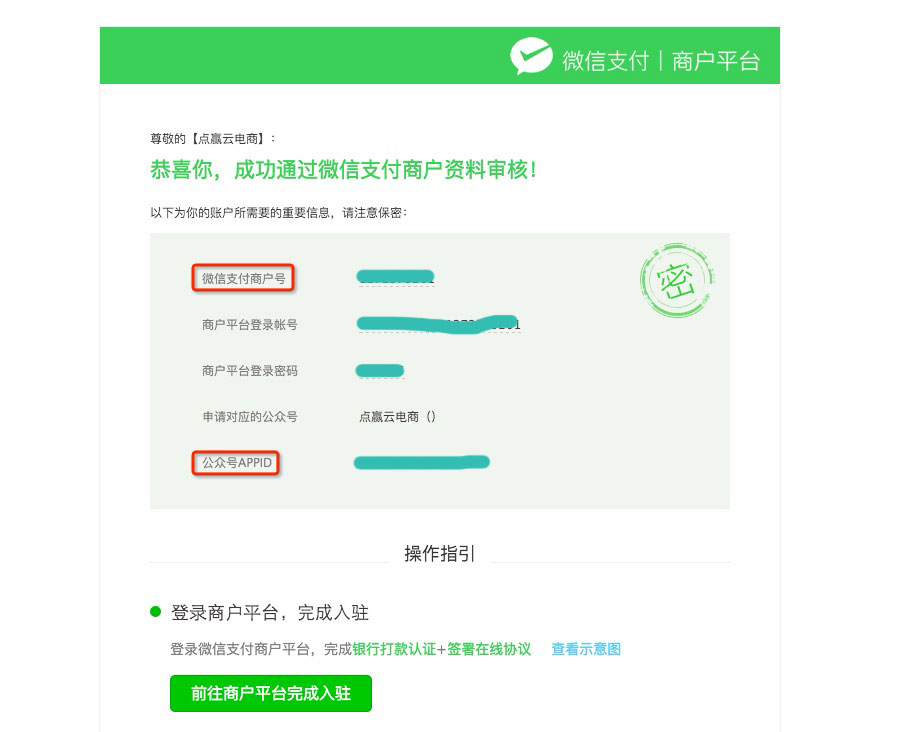Click the 操作指引 section heading
This screenshot has height=732, width=923.
point(440,553)
